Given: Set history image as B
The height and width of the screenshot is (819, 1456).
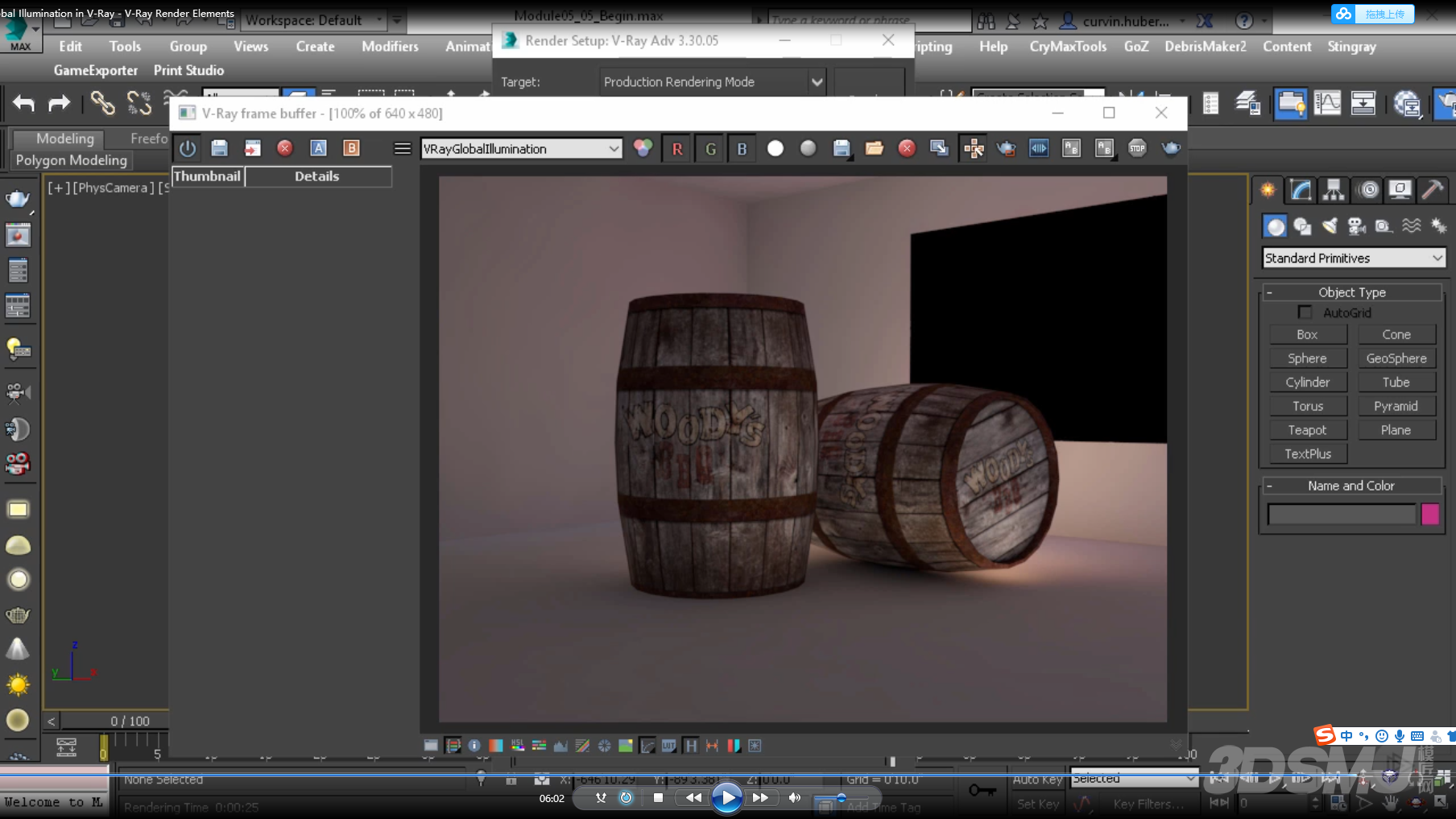Looking at the screenshot, I should pyautogui.click(x=351, y=148).
